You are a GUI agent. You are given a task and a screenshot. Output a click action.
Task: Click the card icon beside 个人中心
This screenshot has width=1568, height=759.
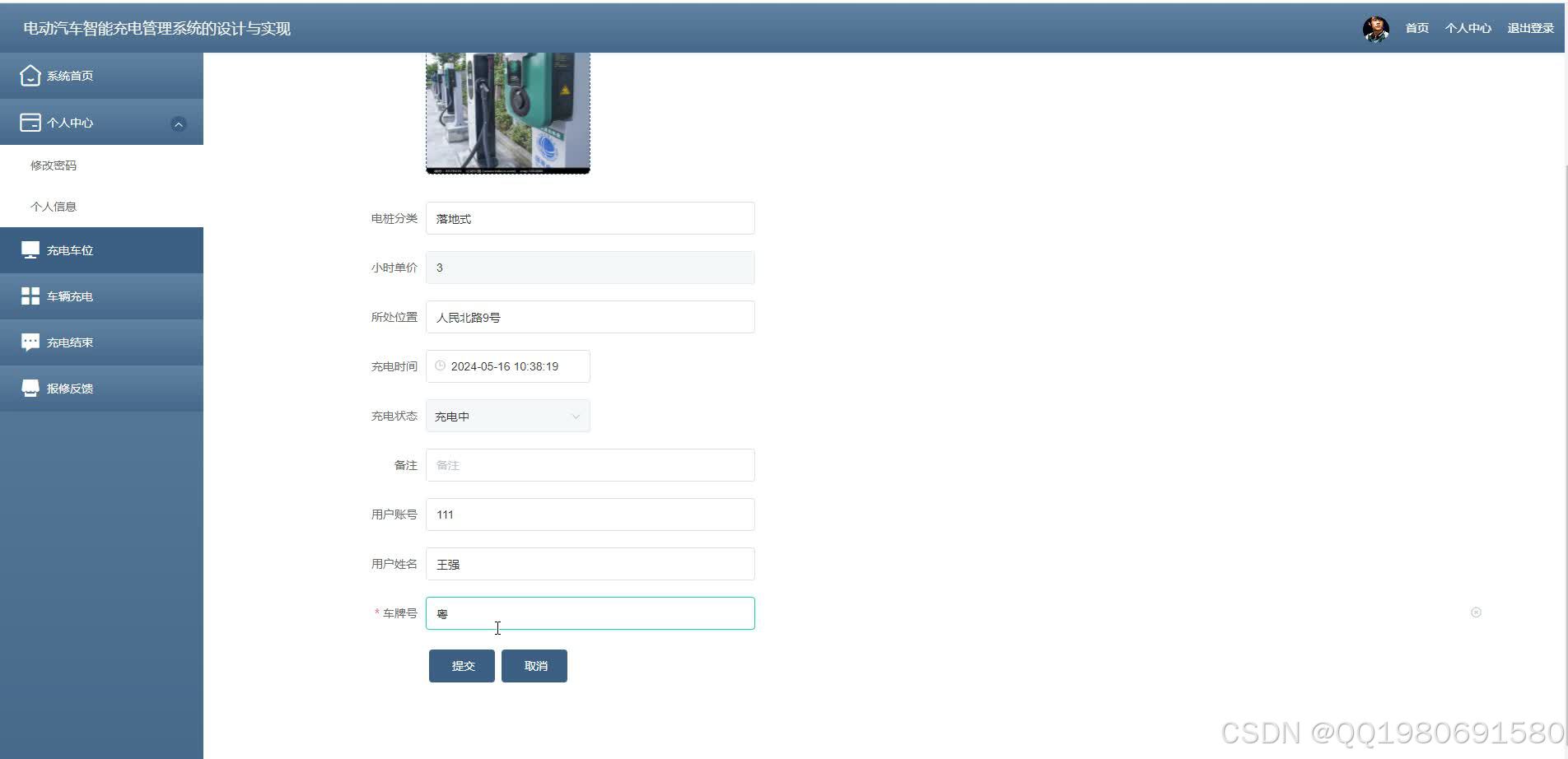coord(30,123)
